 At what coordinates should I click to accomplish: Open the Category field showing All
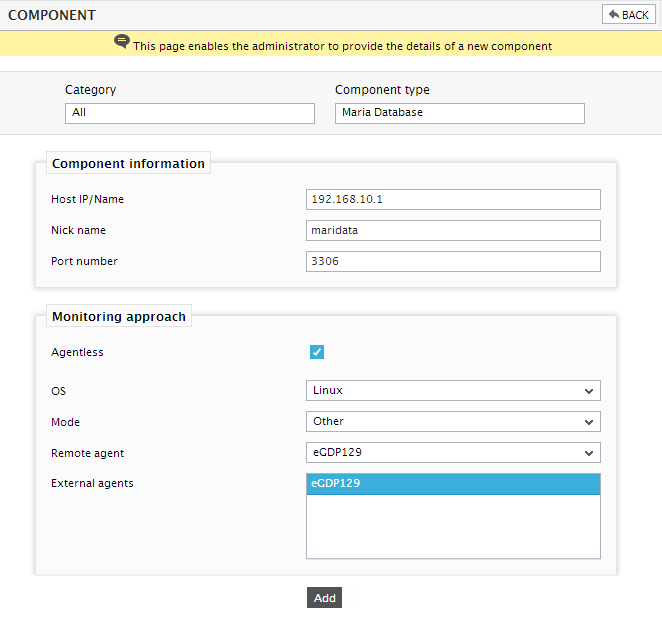[x=190, y=113]
